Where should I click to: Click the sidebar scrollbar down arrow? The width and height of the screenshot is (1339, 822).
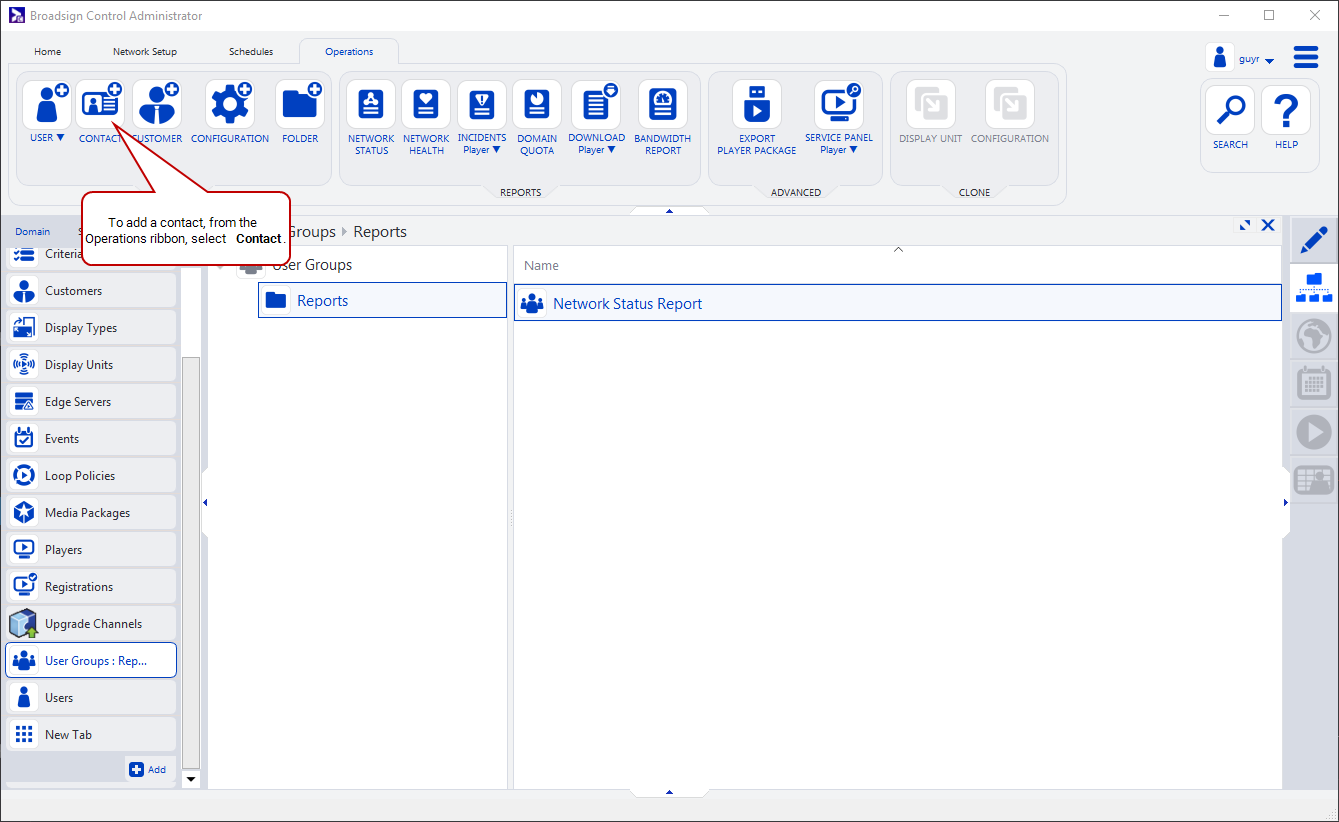click(x=191, y=779)
